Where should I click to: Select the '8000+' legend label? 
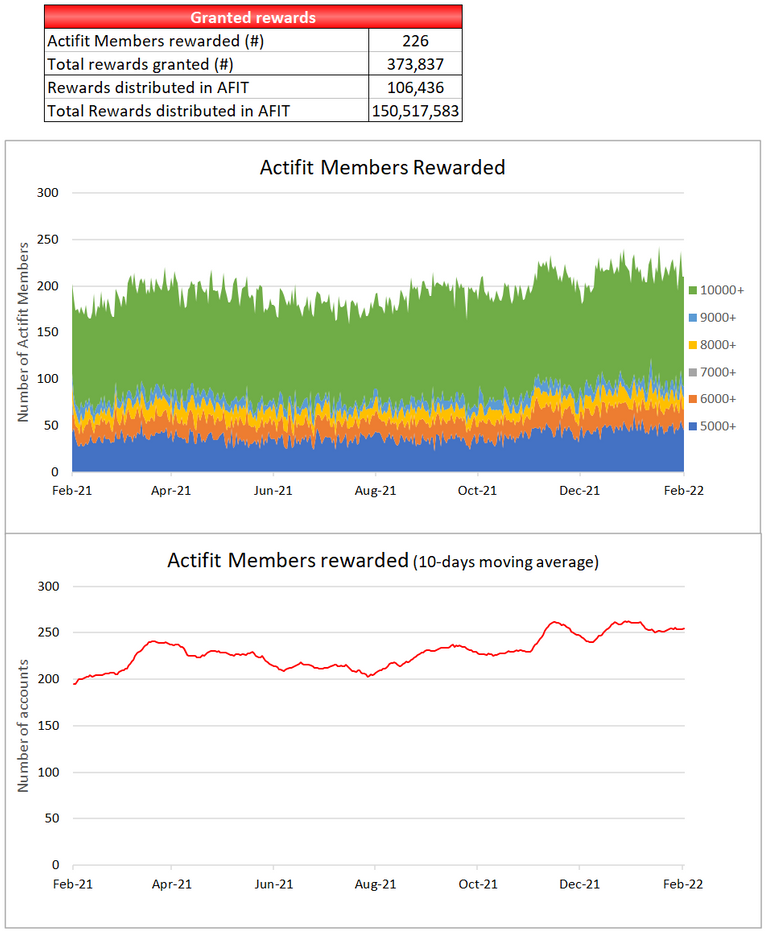718,345
